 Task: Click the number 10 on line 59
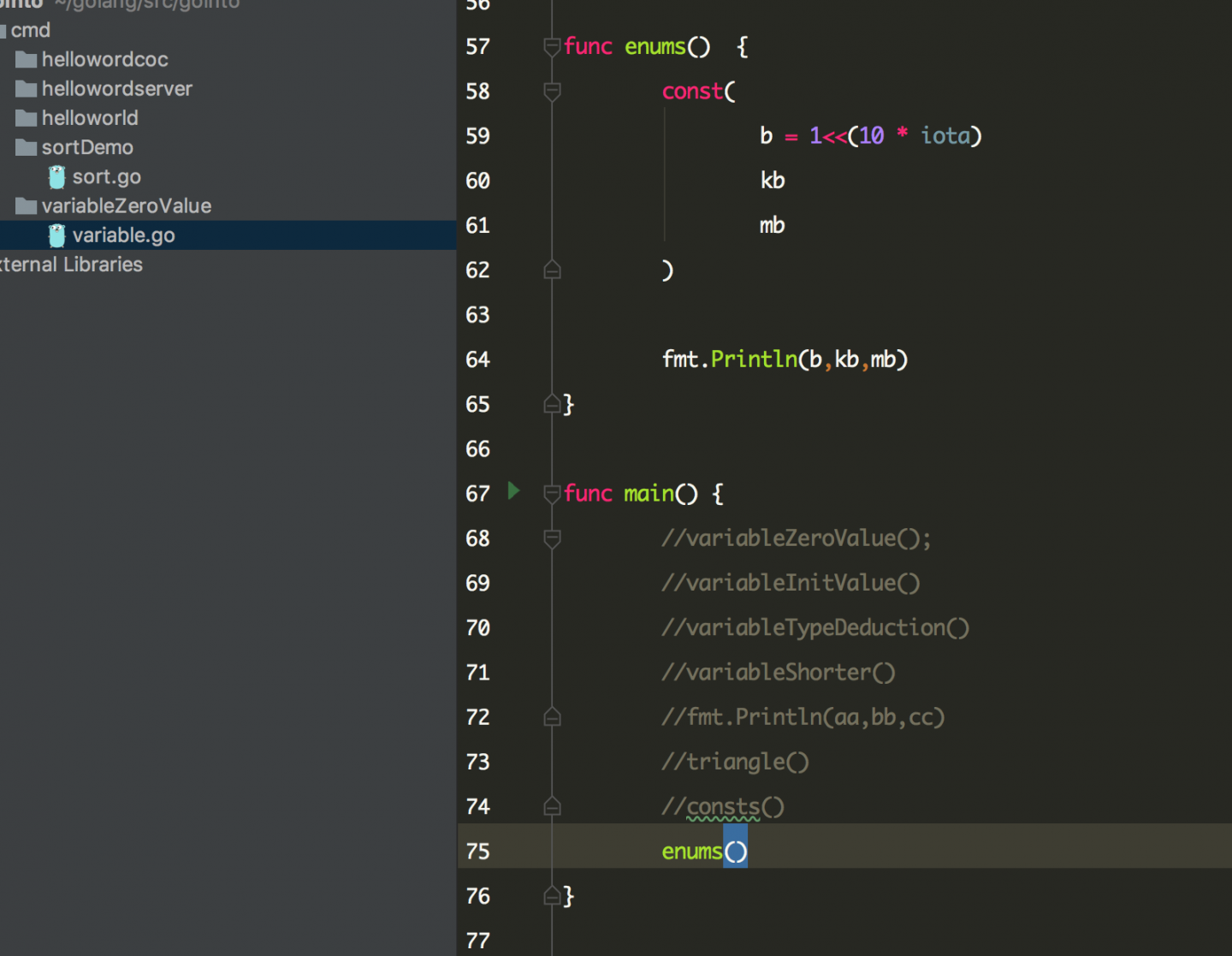pyautogui.click(x=872, y=136)
